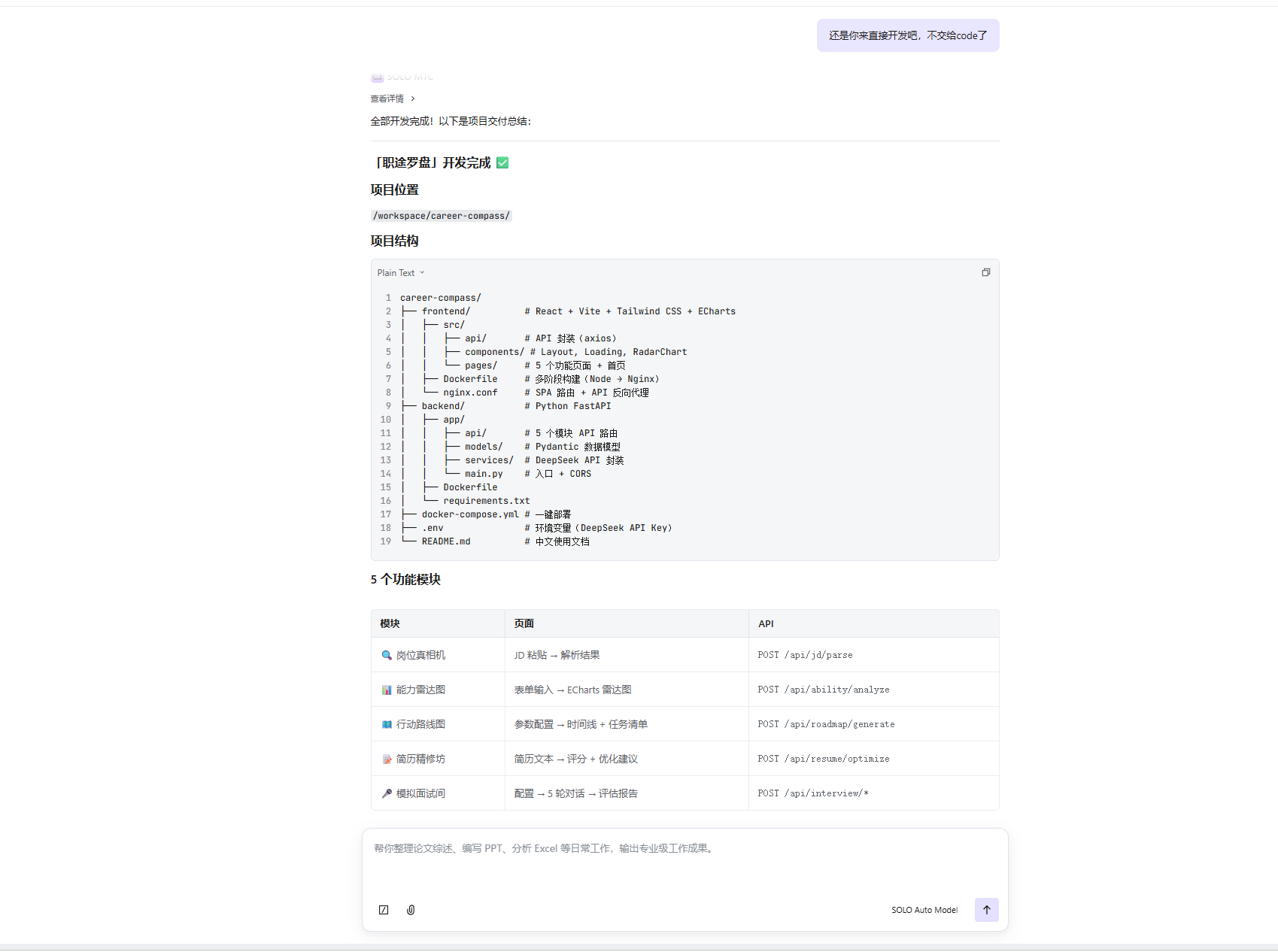Click the 模块 table column header
This screenshot has height=952, width=1278.
click(x=390, y=623)
